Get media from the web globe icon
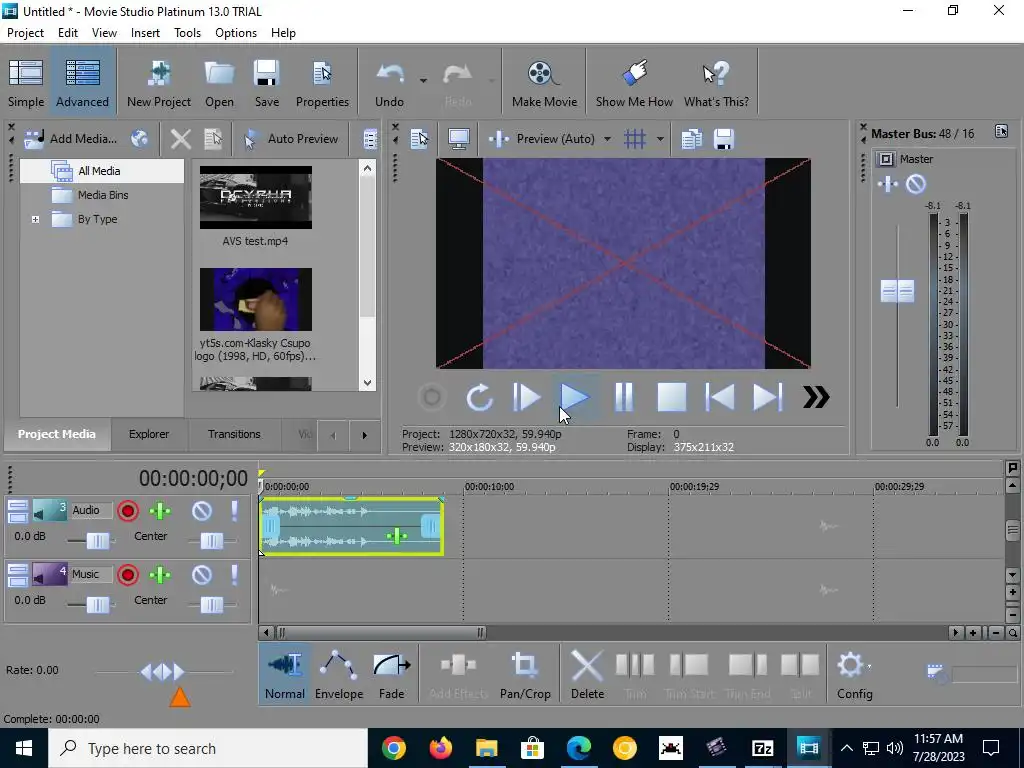Screen dimensions: 1024x768 click(139, 138)
